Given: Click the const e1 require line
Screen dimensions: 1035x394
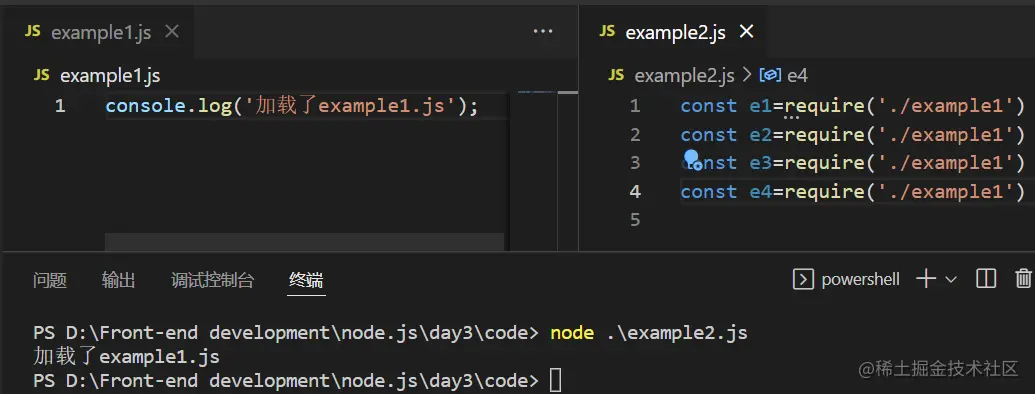Looking at the screenshot, I should pyautogui.click(x=852, y=106).
